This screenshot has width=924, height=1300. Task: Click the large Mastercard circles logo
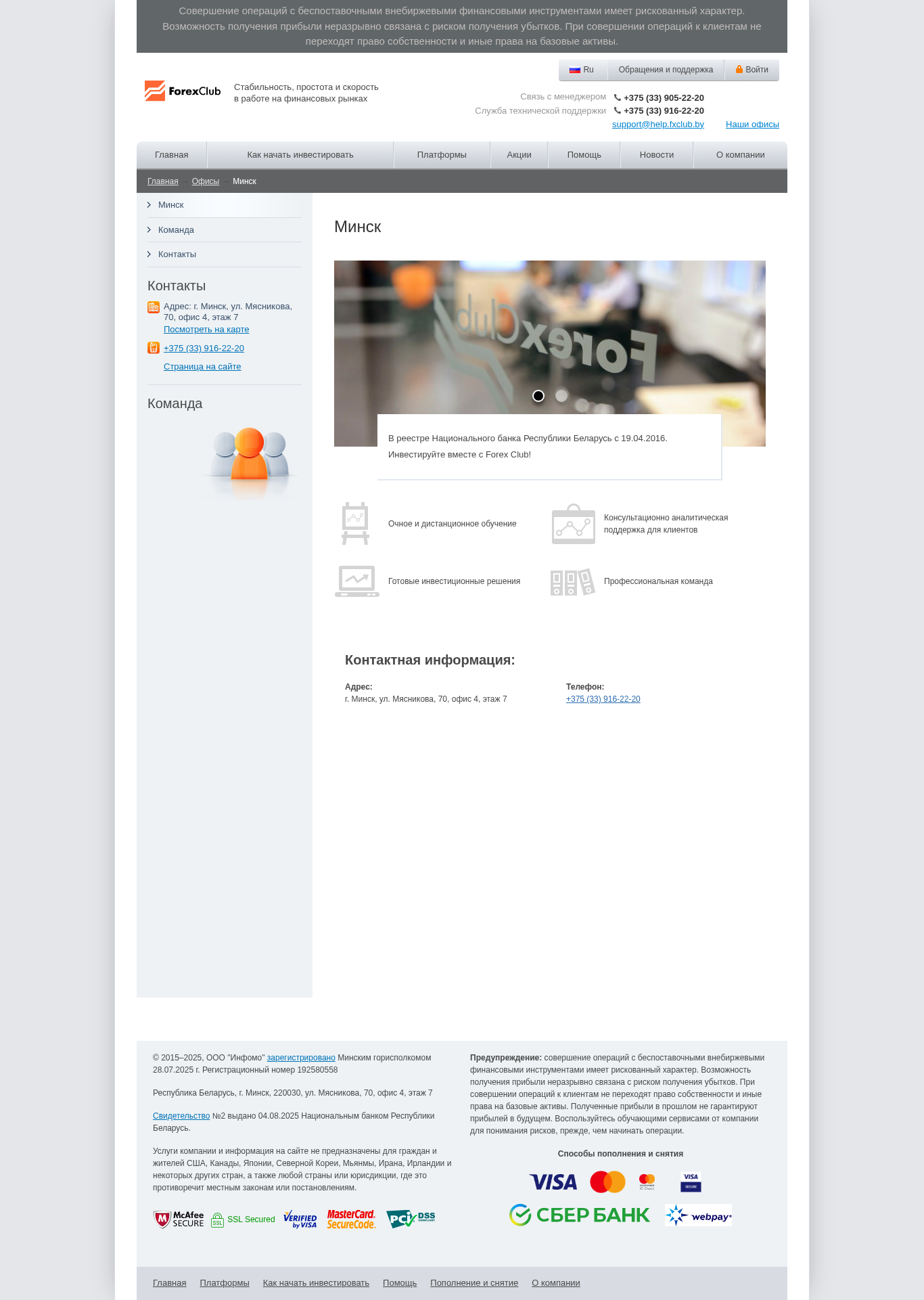[607, 1182]
